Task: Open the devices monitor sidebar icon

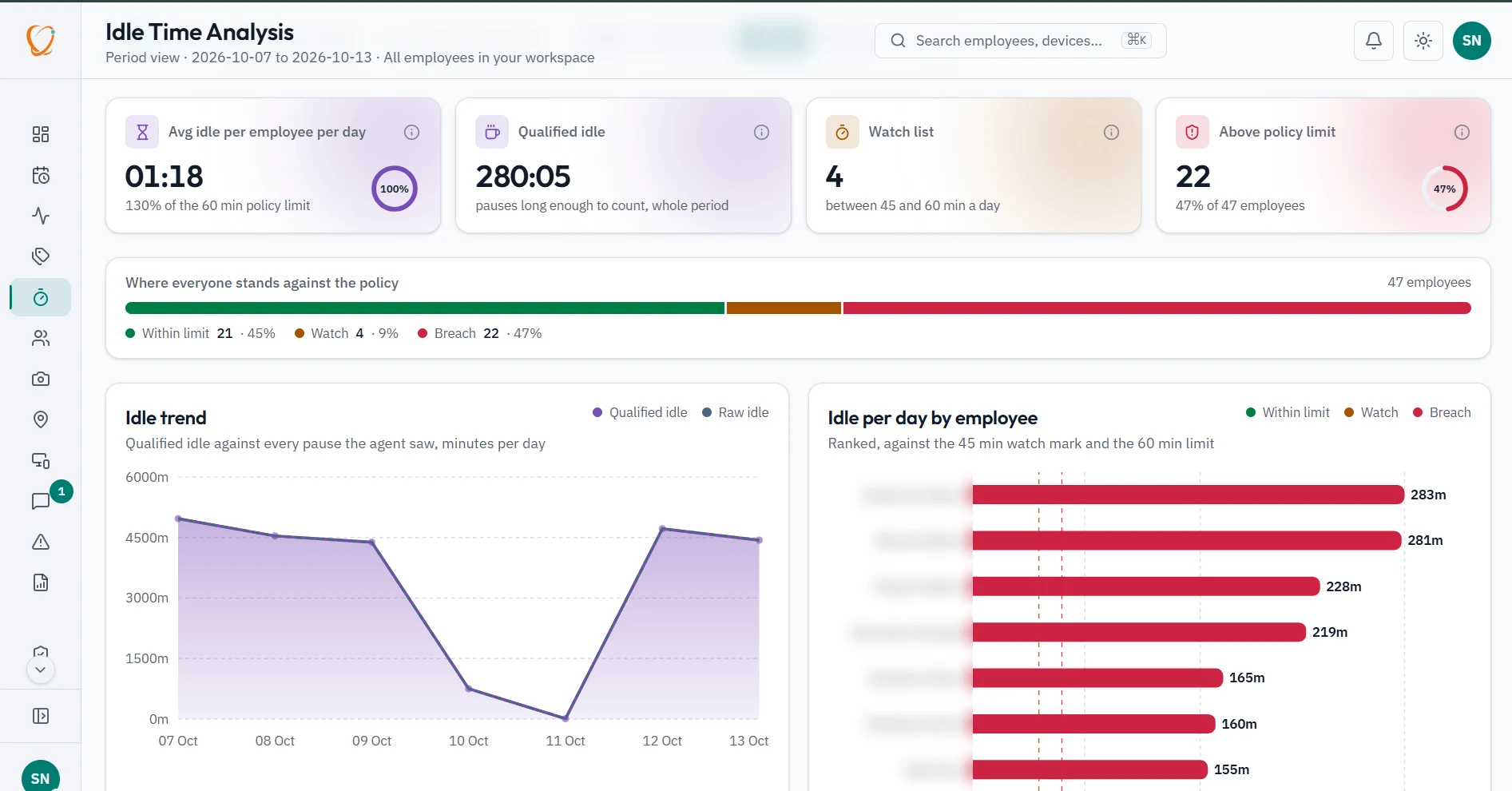Action: (x=41, y=460)
